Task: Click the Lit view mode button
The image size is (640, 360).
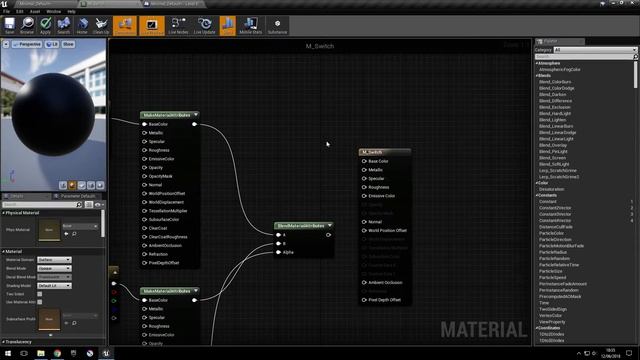Action: [x=52, y=44]
